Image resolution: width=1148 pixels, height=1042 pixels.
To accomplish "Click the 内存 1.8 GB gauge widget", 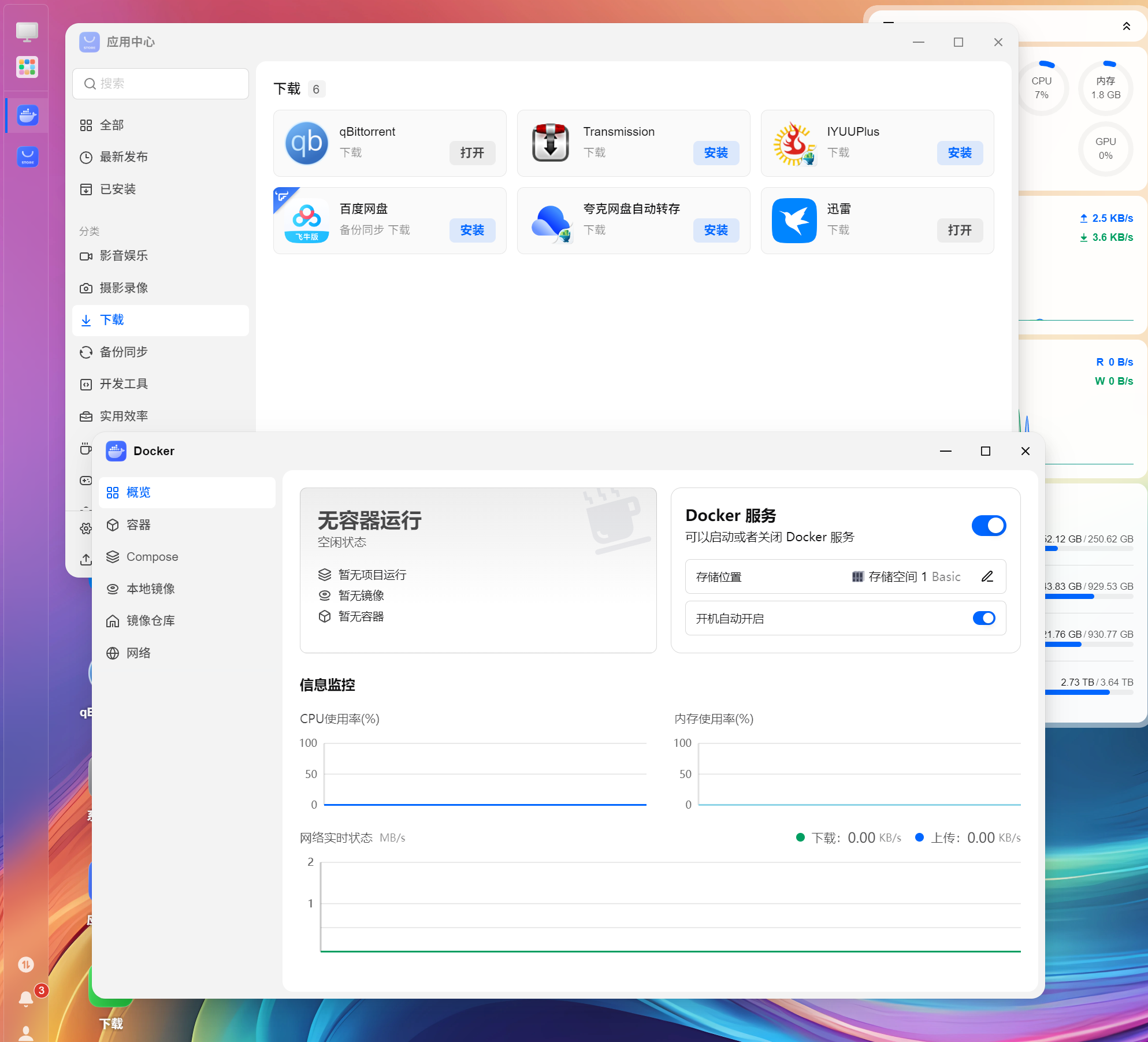I will pyautogui.click(x=1105, y=88).
